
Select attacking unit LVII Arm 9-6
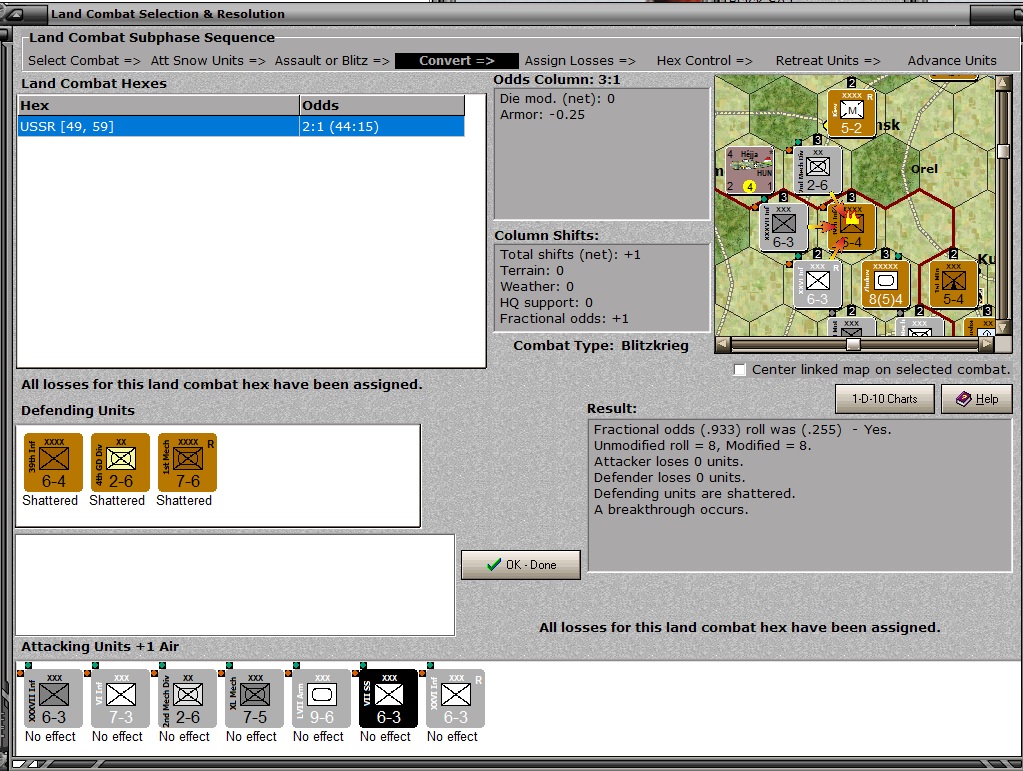[x=322, y=699]
